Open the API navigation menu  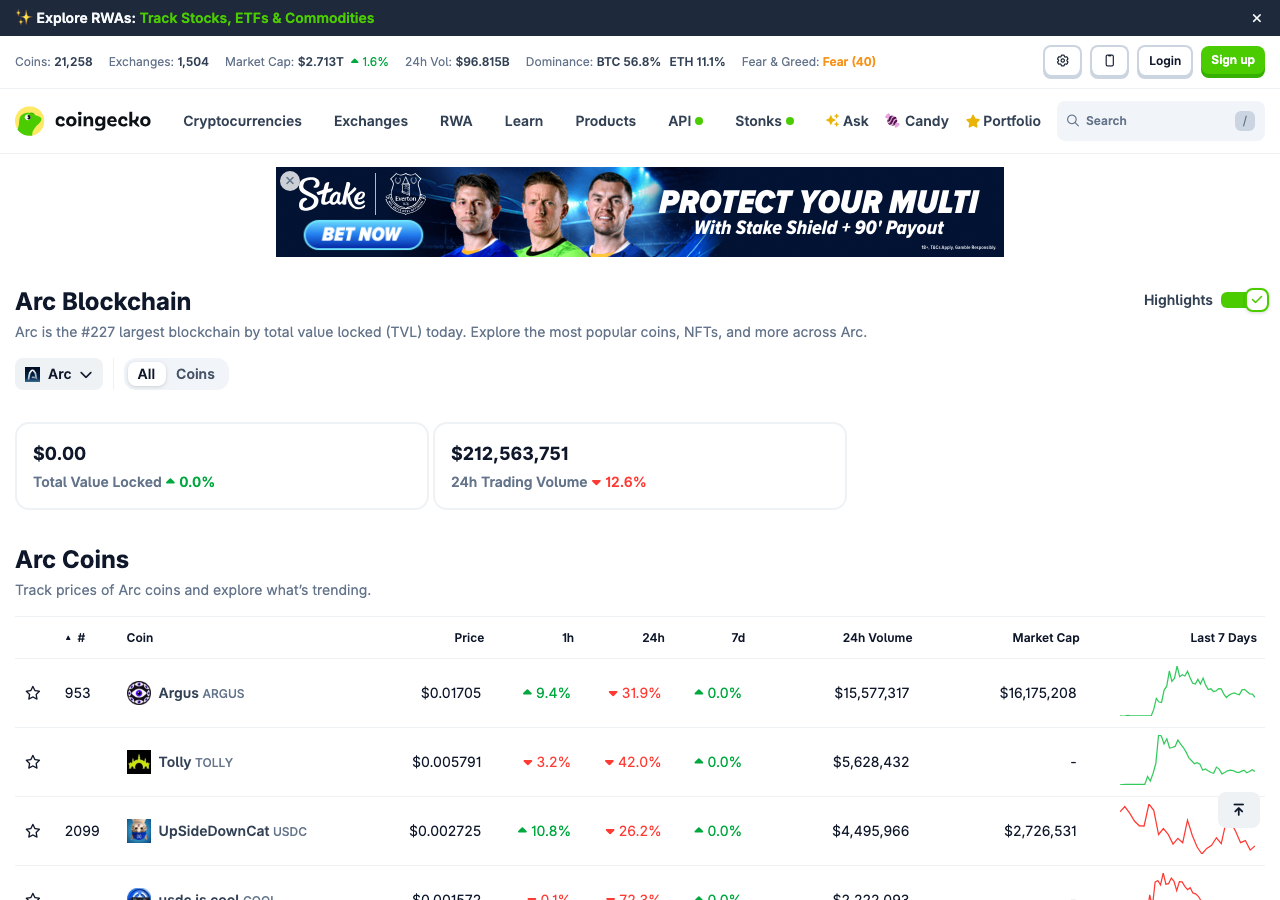point(685,121)
